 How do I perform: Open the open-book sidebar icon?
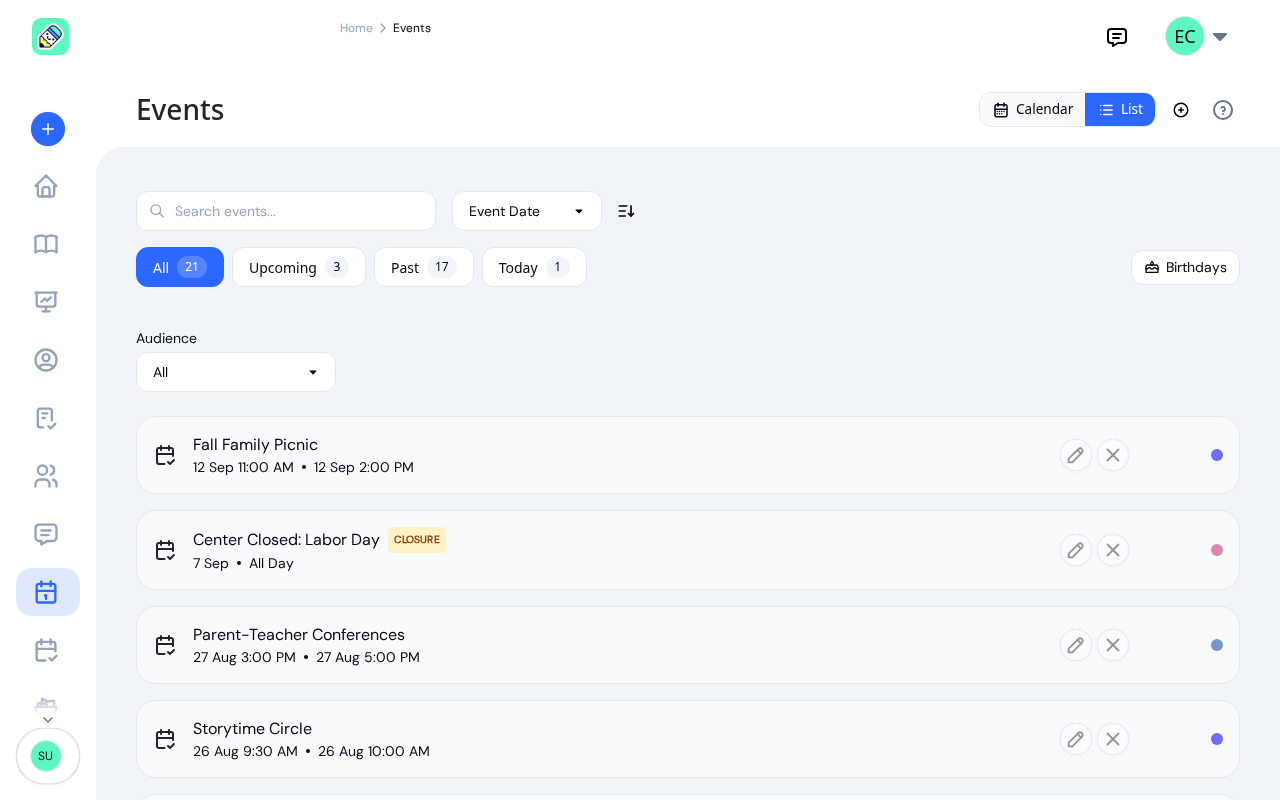[x=46, y=244]
